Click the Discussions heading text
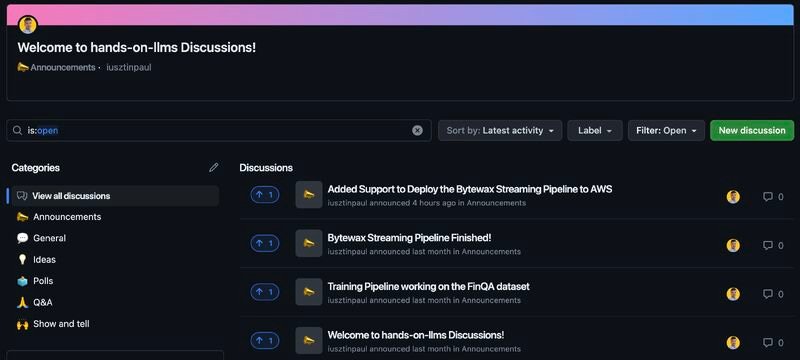The image size is (800, 360). [x=266, y=168]
